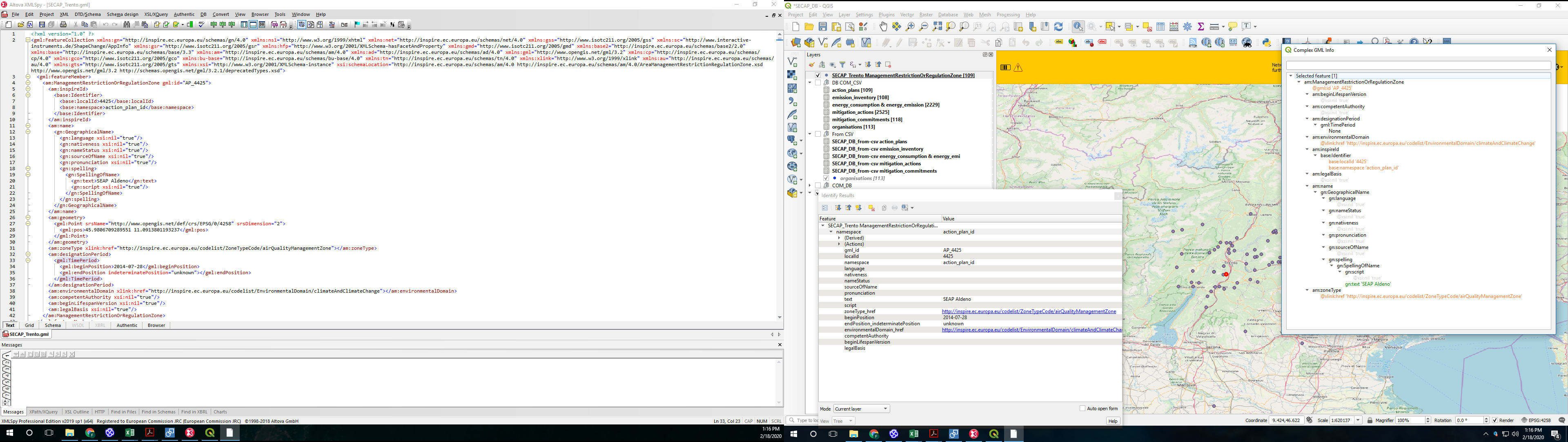The width and height of the screenshot is (1568, 442).
Task: Collapse the namespace node in Identify Results
Action: 831,232
